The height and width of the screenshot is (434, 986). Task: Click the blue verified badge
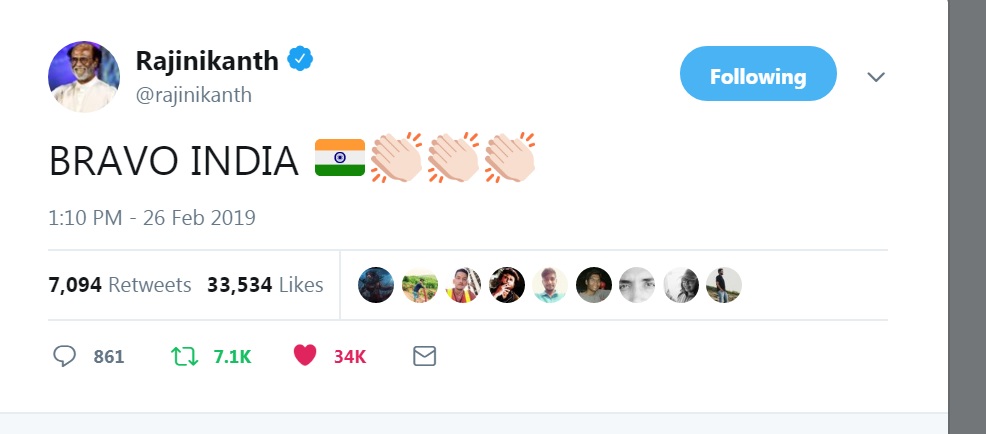[x=301, y=60]
